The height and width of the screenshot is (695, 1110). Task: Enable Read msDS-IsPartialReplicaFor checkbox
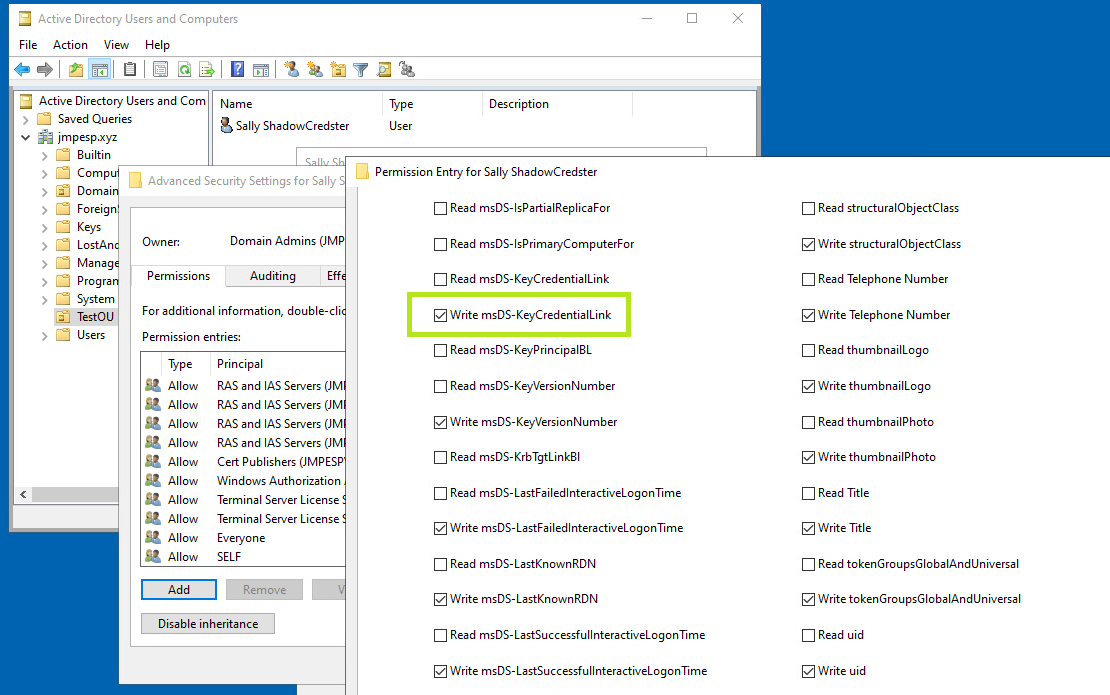pos(440,208)
